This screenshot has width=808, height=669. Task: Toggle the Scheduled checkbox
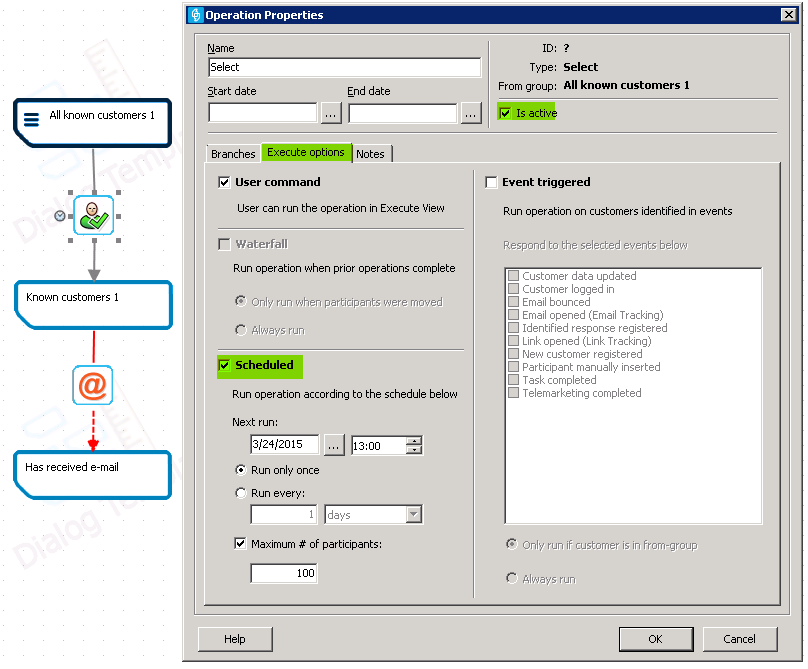click(x=224, y=365)
